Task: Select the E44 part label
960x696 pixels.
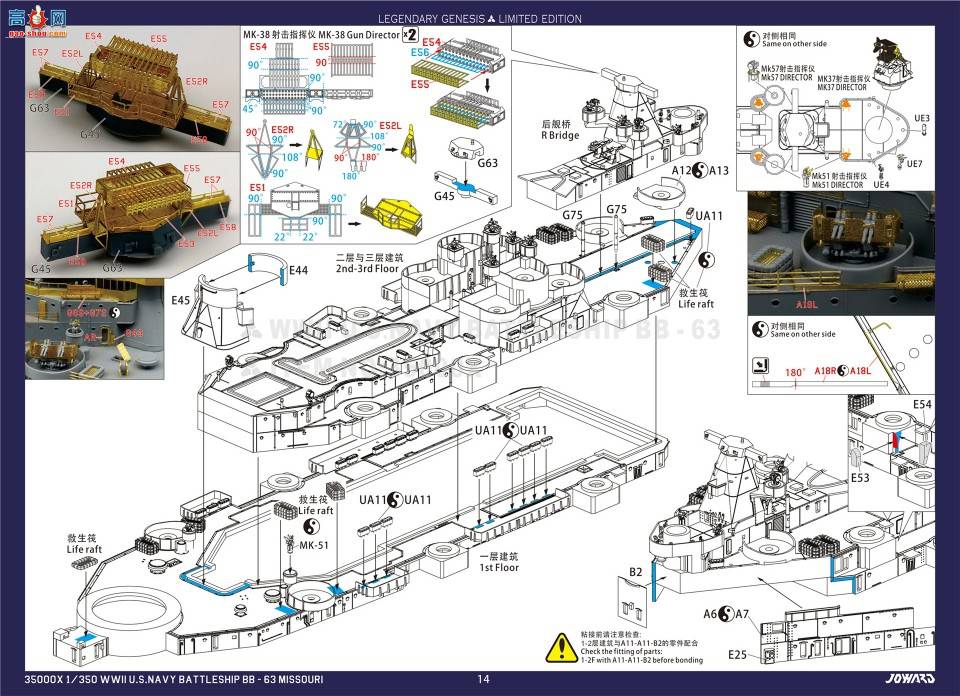Action: coord(297,271)
